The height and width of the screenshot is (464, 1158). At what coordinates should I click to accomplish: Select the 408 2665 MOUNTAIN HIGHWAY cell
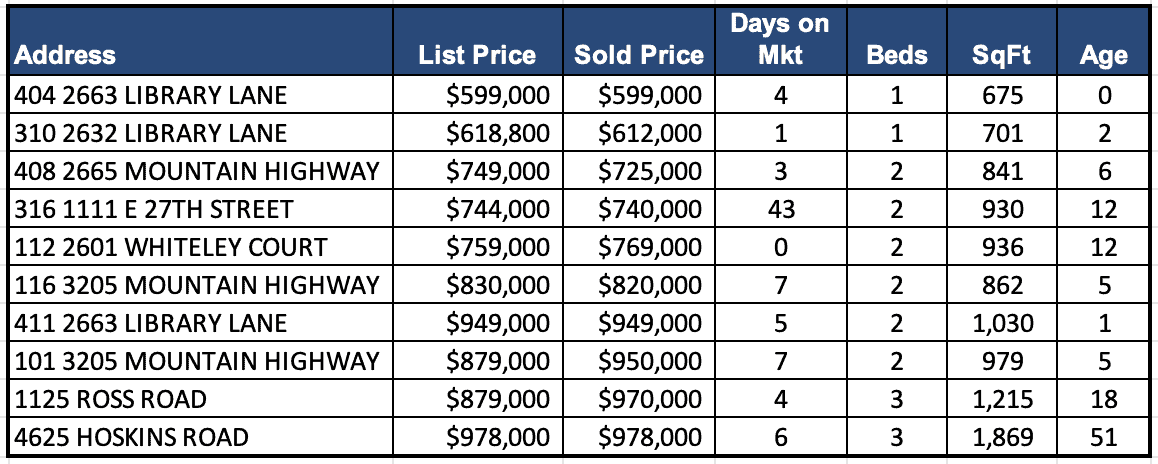tap(197, 172)
